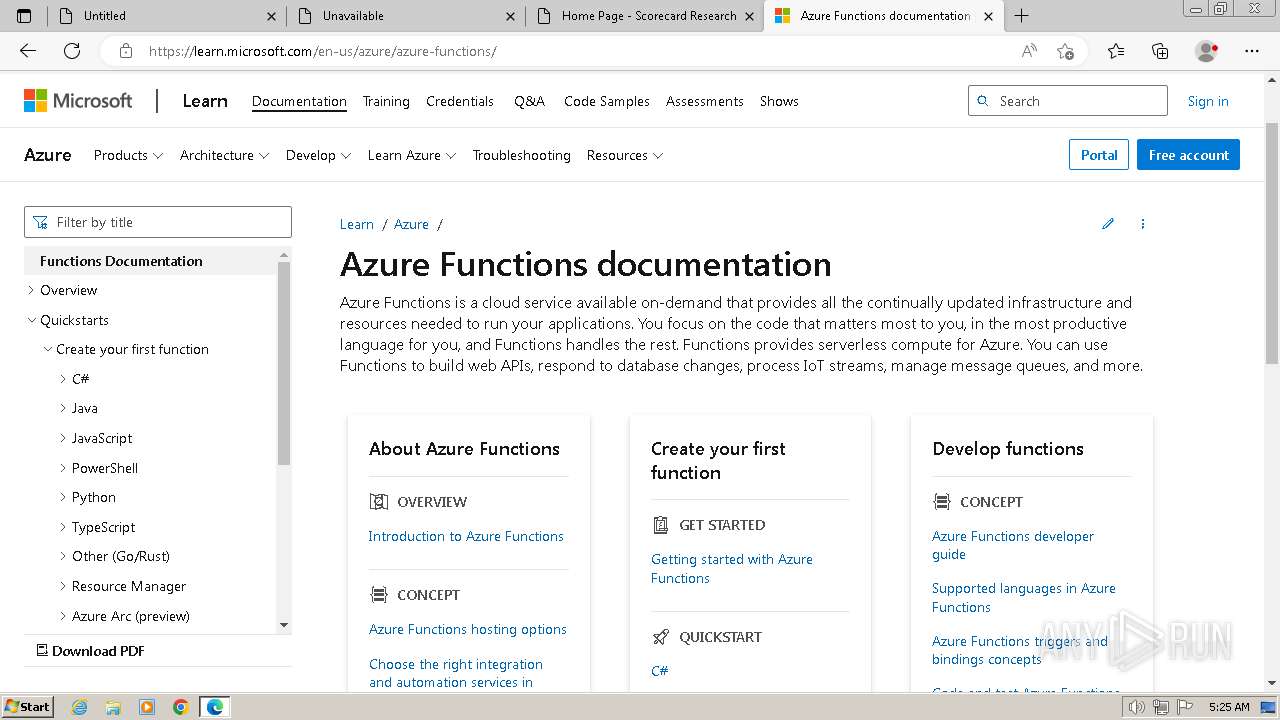Open Code Samples in top nav
Viewport: 1280px width, 720px height.
coord(607,101)
